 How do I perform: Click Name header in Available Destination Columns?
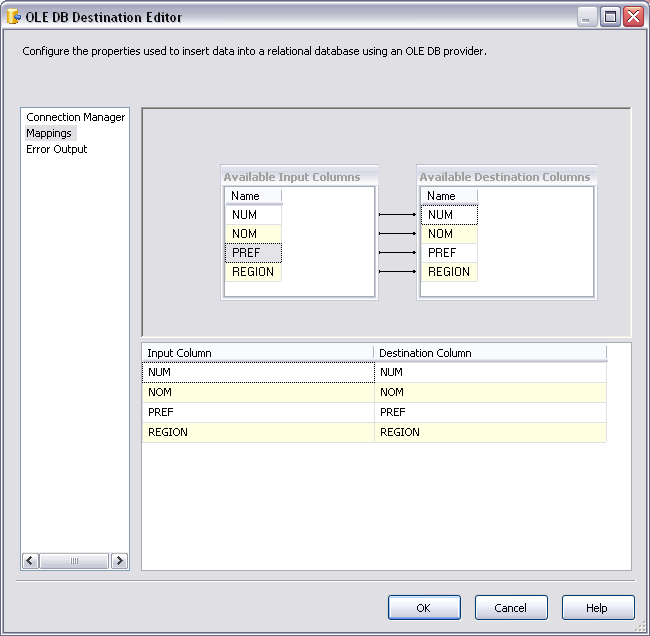tap(449, 196)
